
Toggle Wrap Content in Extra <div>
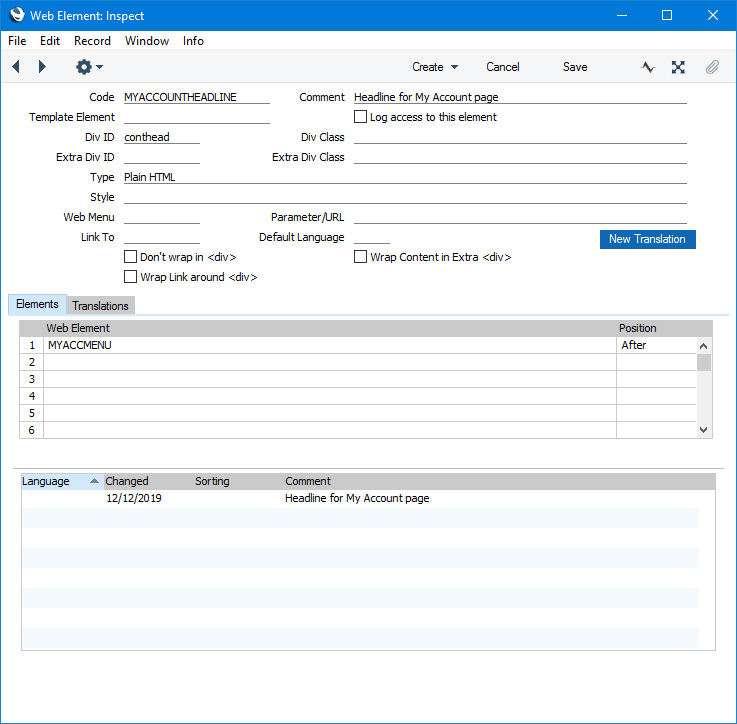click(x=361, y=257)
